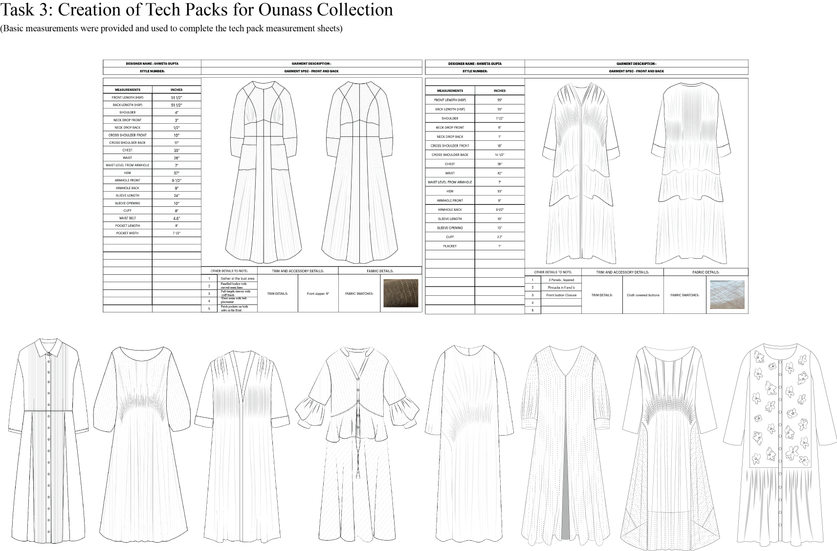Select the Measurements header in left table

(128, 90)
